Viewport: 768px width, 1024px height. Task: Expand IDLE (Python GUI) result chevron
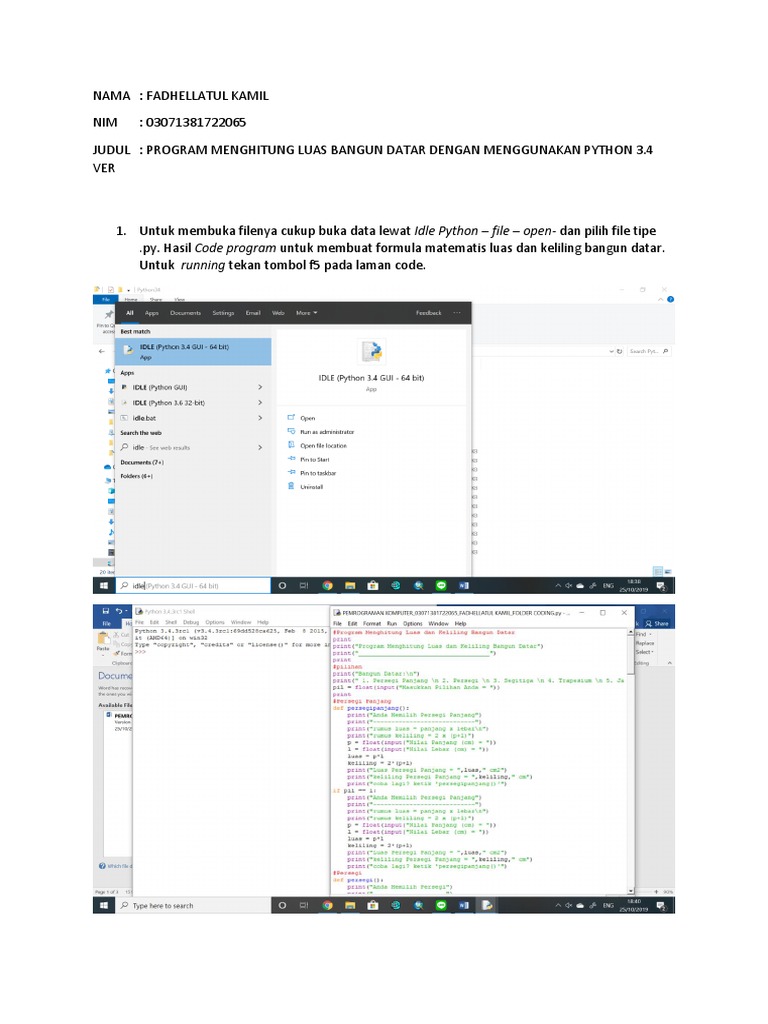(260, 387)
